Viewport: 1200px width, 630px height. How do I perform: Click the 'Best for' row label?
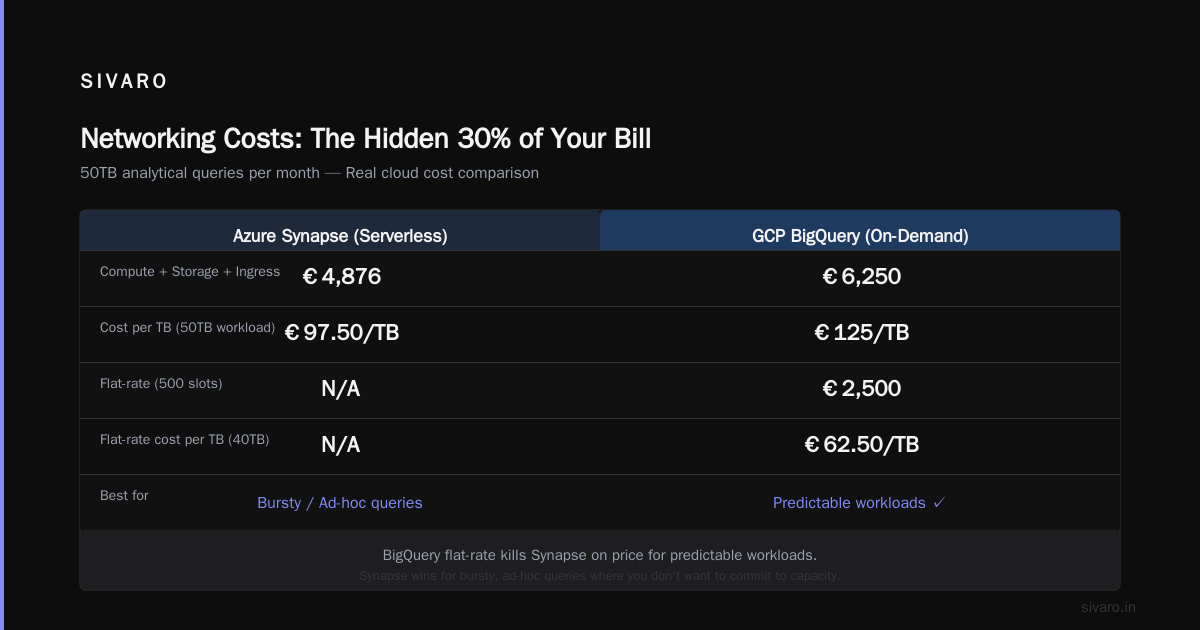(124, 495)
